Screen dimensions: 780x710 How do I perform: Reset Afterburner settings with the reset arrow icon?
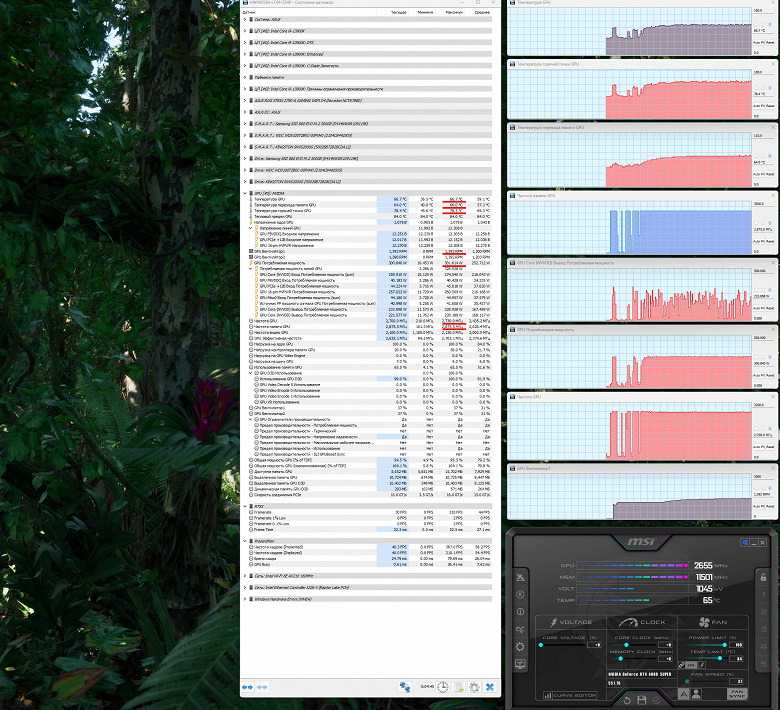click(627, 700)
